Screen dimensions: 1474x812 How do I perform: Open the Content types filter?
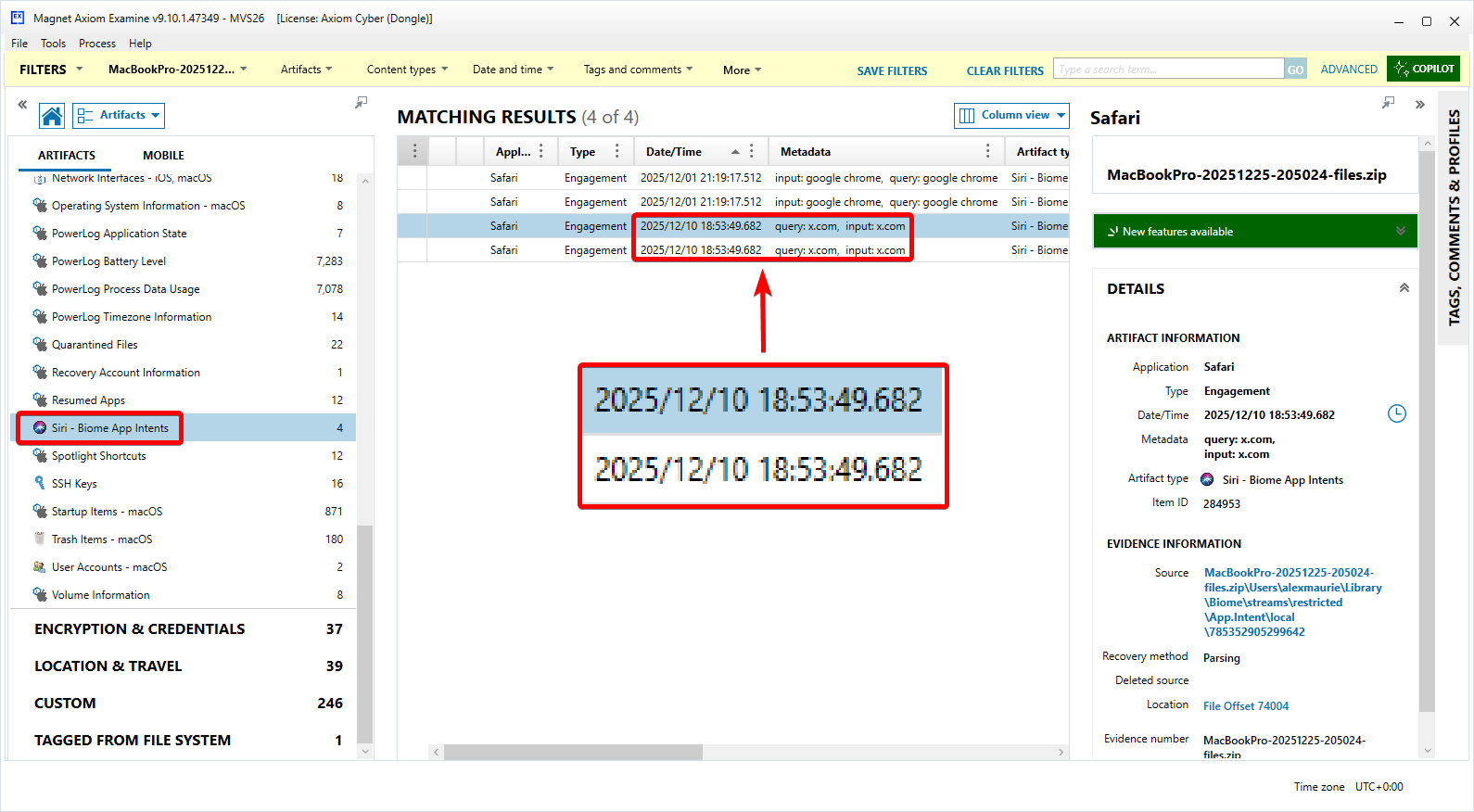[407, 70]
